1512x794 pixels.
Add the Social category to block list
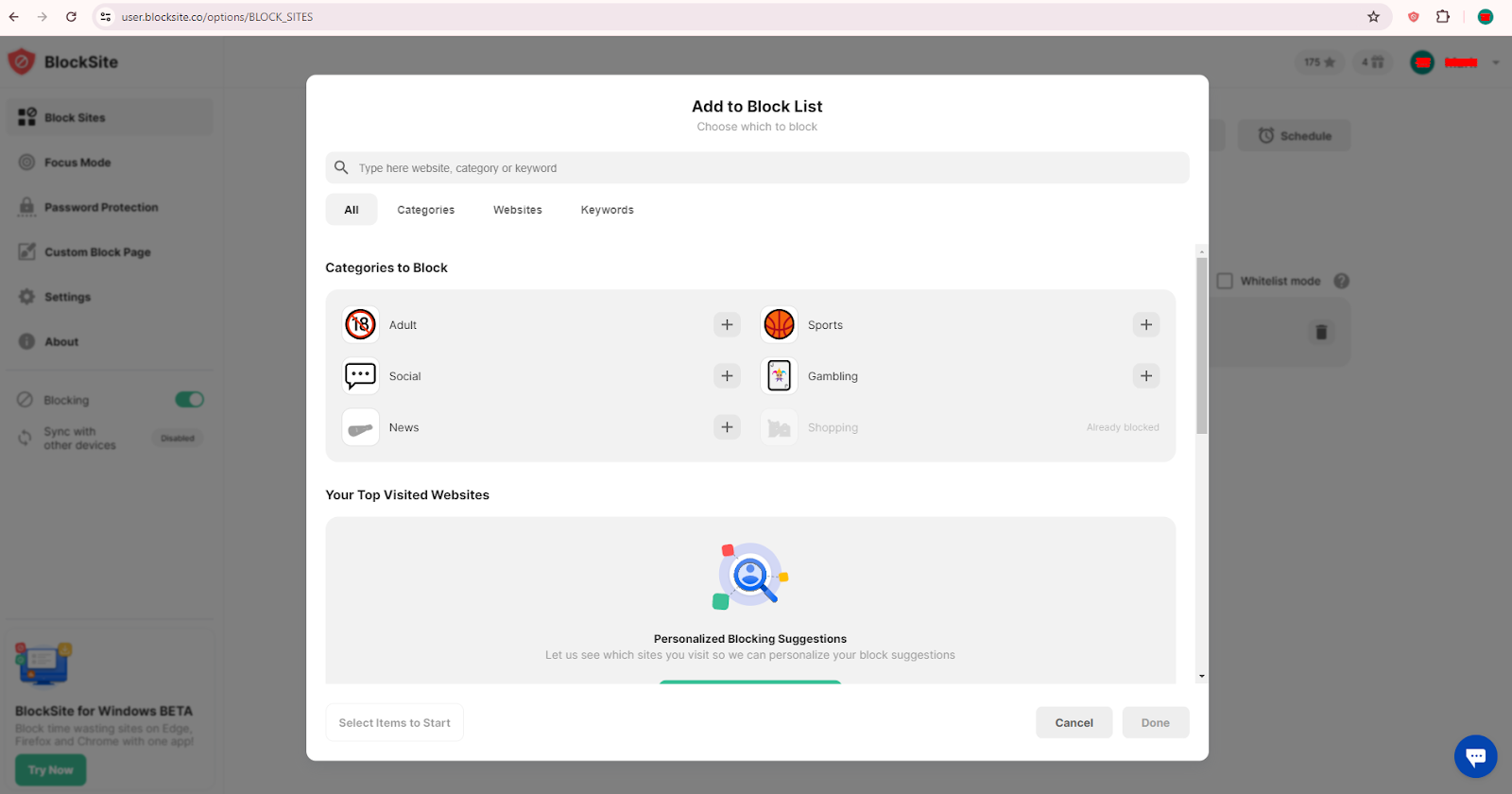(727, 376)
